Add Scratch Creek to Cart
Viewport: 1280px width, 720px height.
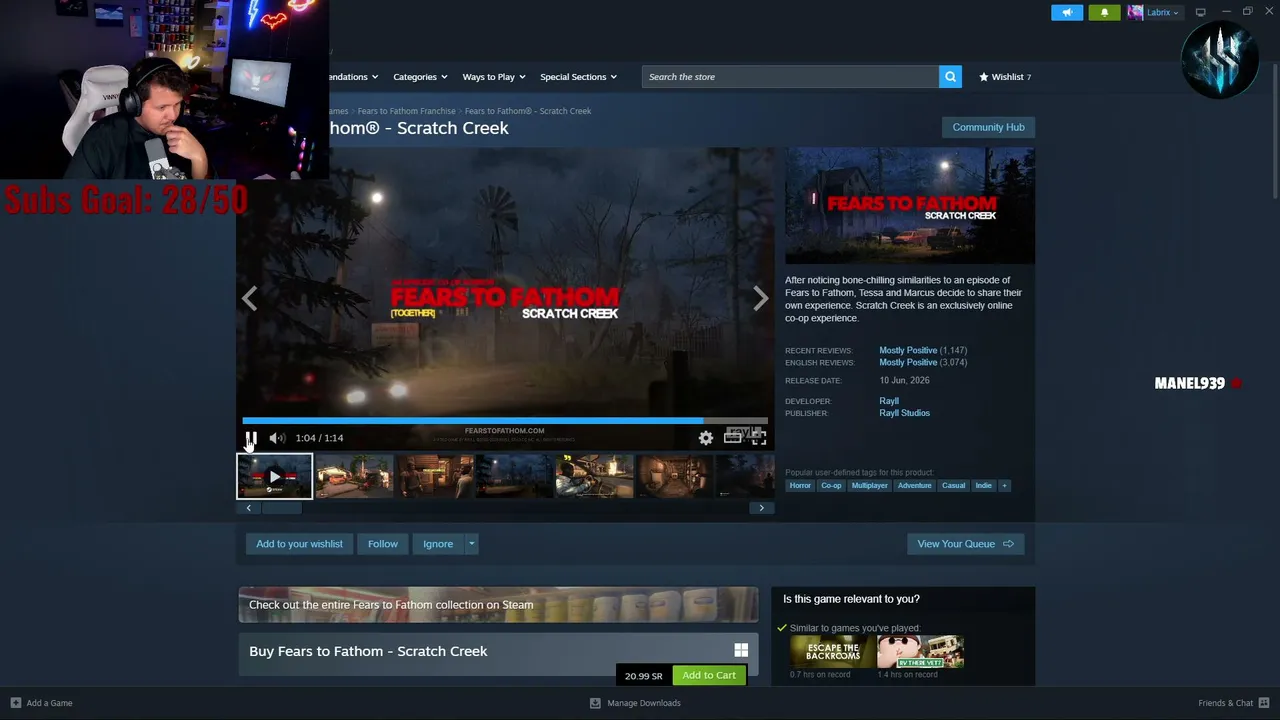click(x=709, y=675)
